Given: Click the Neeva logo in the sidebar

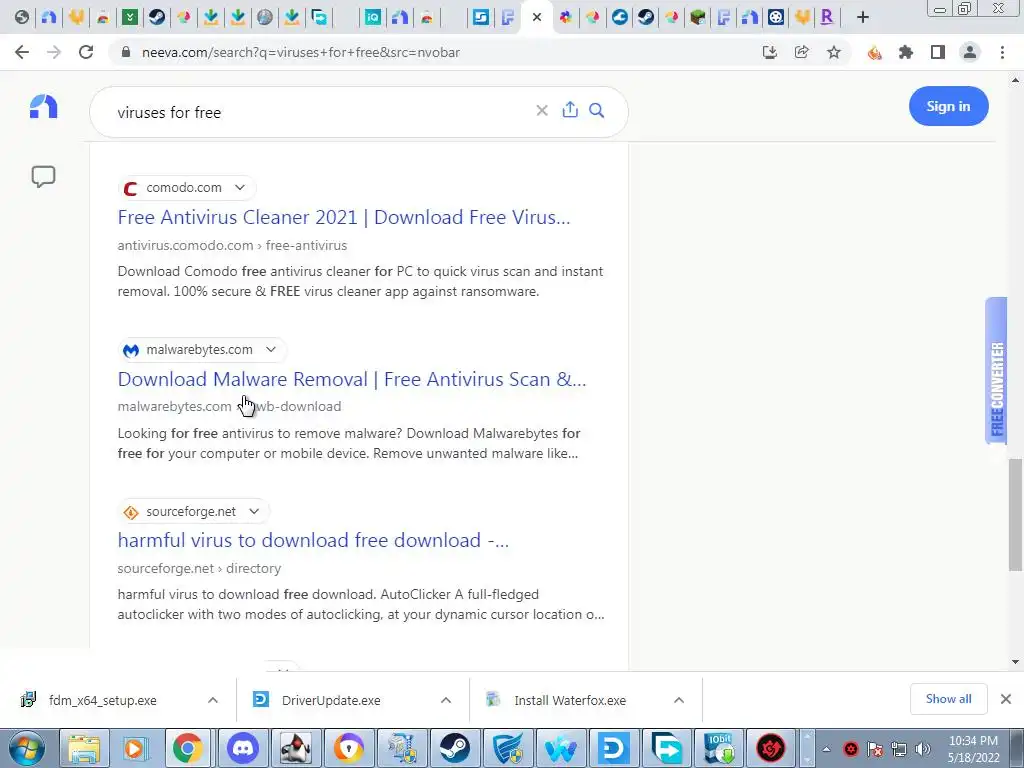Looking at the screenshot, I should tap(44, 106).
